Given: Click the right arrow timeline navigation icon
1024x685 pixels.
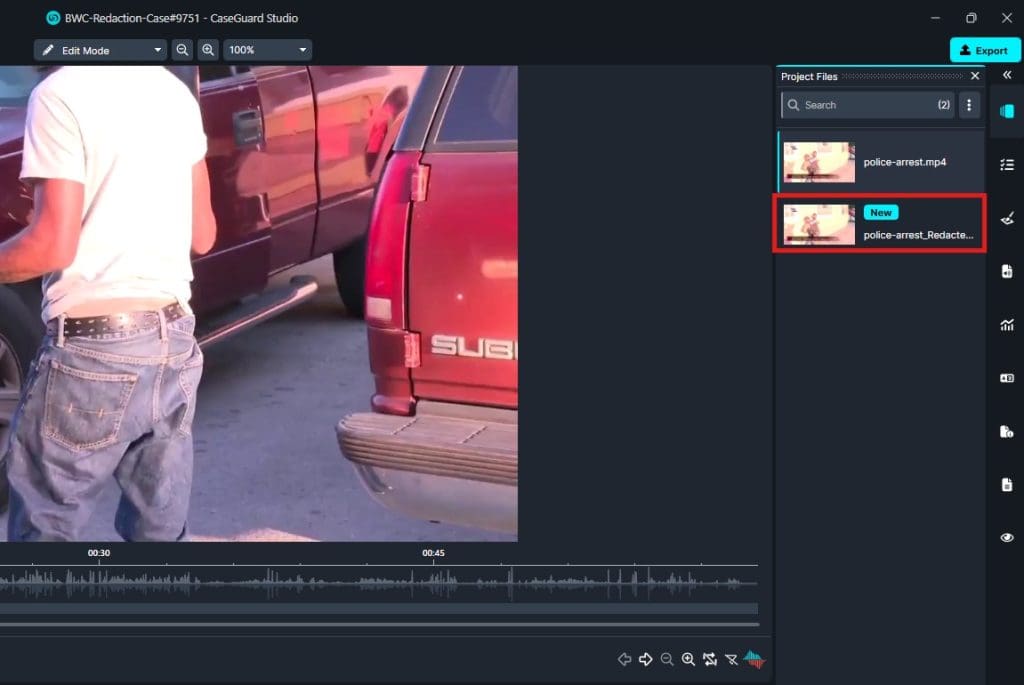Looking at the screenshot, I should point(645,659).
